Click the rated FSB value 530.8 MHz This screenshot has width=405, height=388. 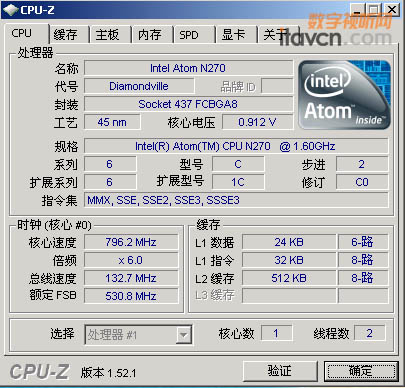131,296
